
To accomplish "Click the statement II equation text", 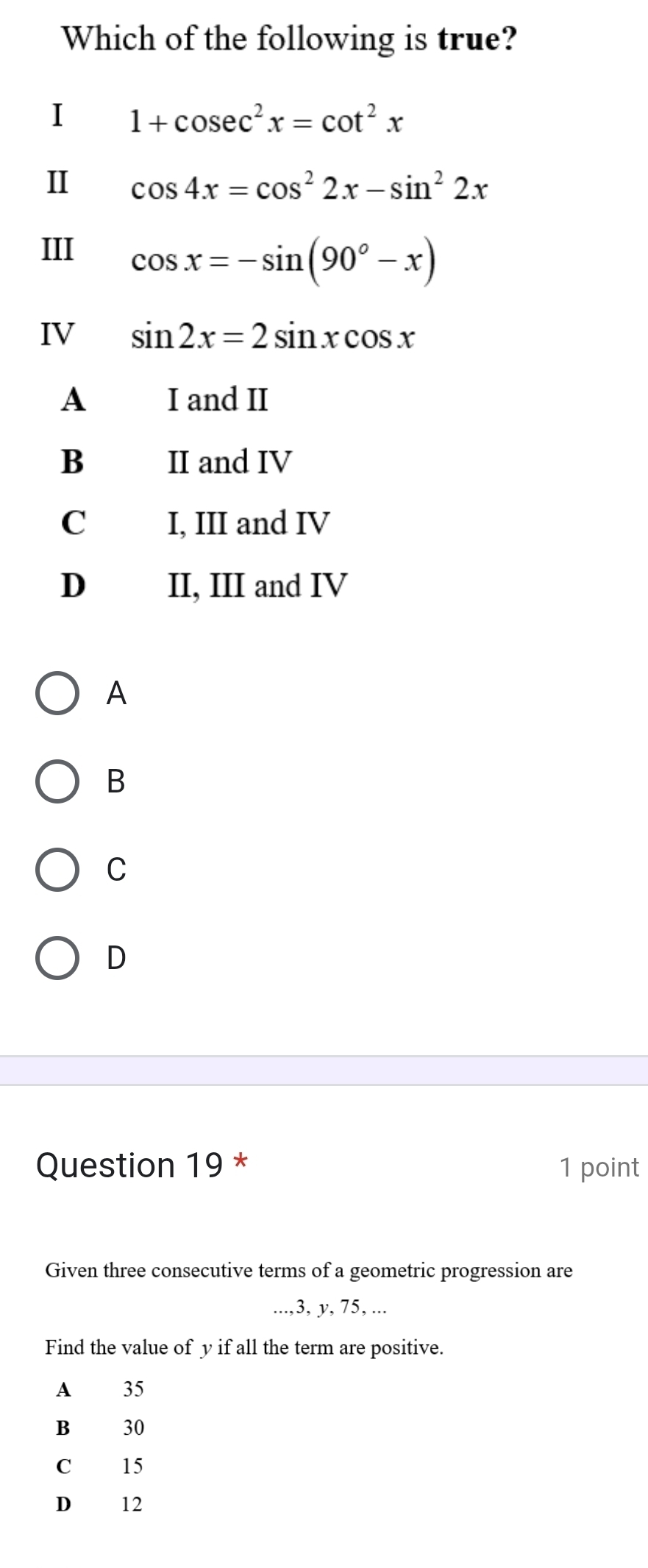I will [309, 188].
